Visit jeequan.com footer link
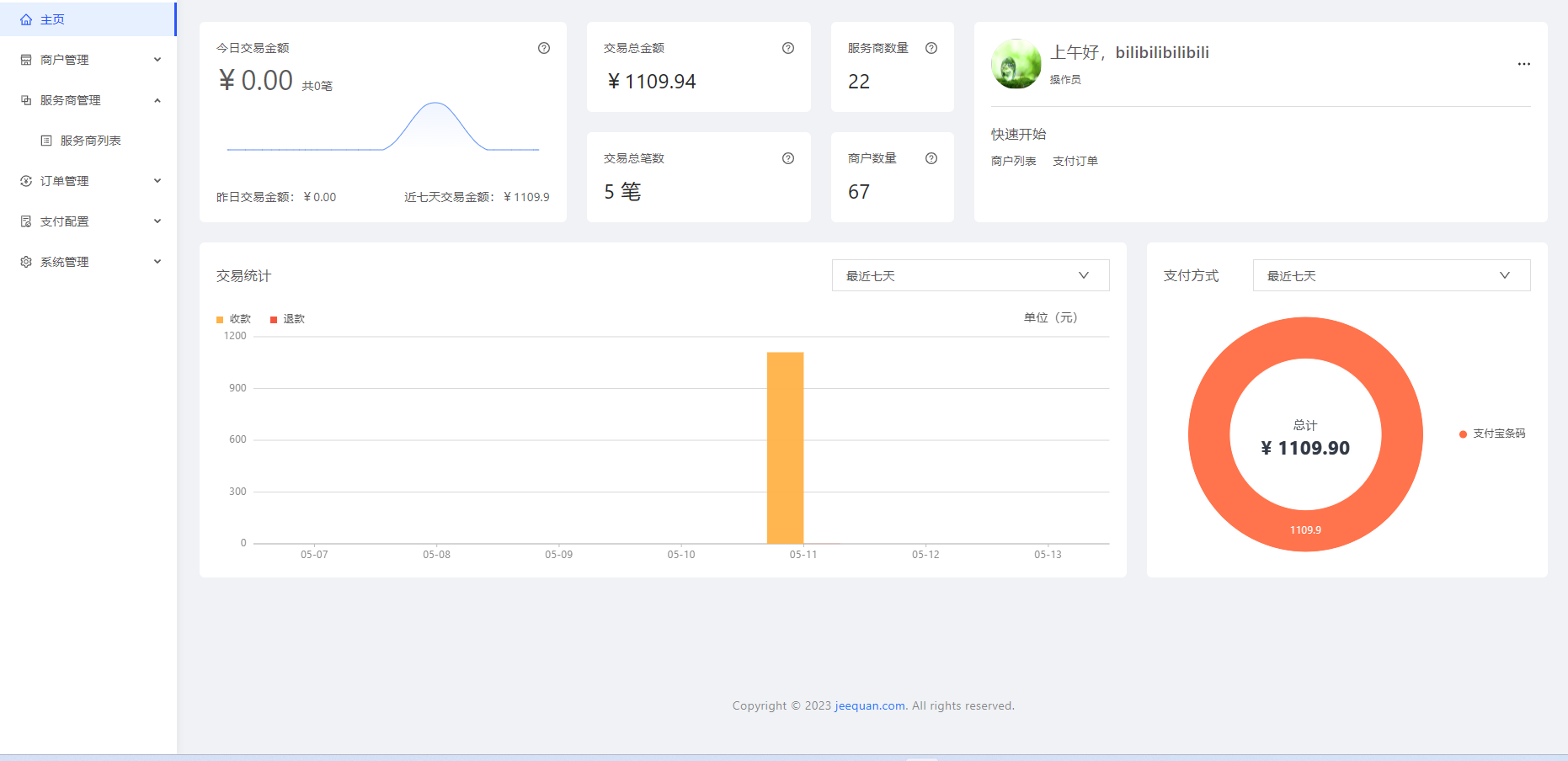 tap(870, 705)
